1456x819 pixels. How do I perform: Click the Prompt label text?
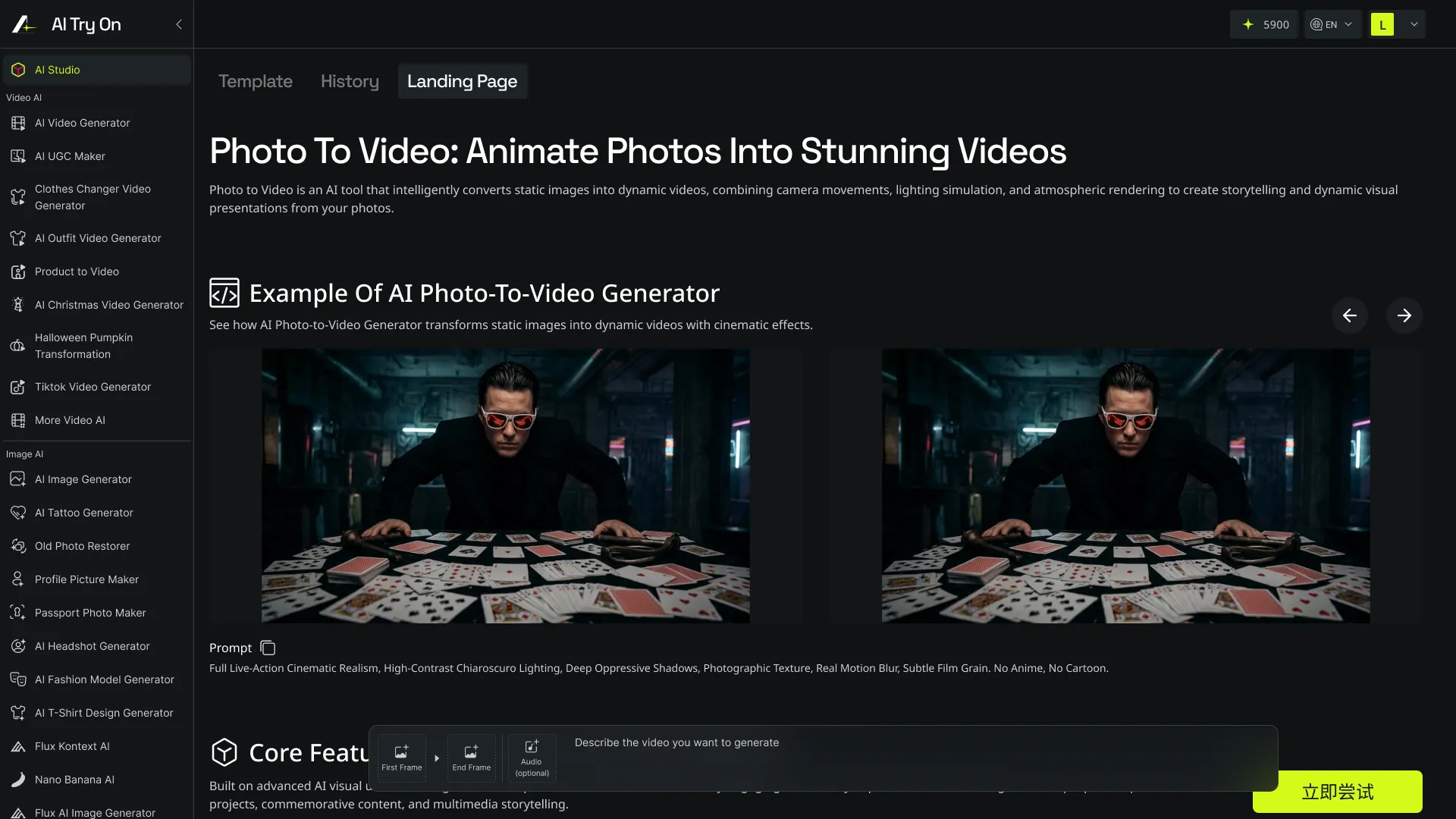pyautogui.click(x=231, y=648)
